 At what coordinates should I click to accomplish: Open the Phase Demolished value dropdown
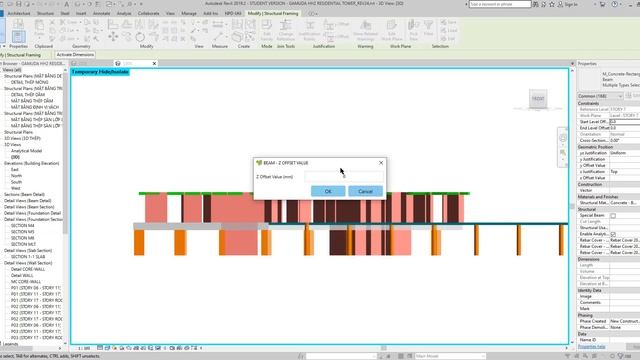[x=624, y=327]
